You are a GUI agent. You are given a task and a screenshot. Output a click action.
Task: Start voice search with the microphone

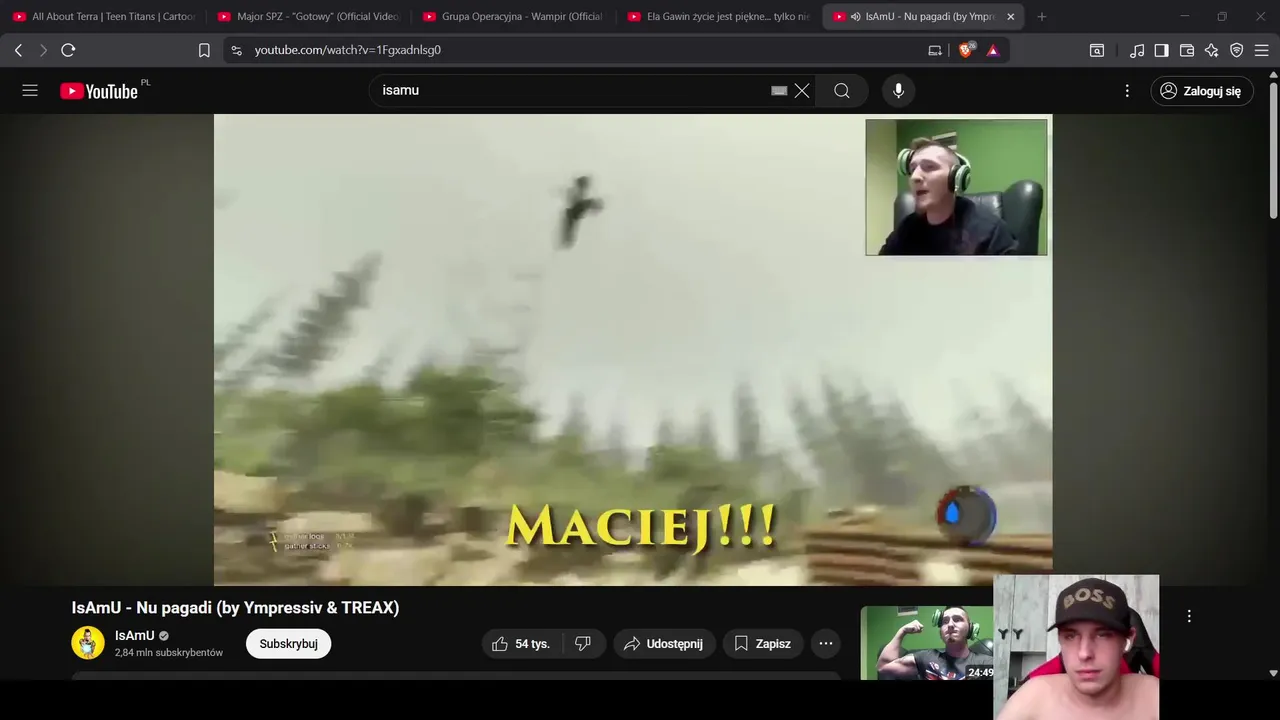pyautogui.click(x=898, y=91)
